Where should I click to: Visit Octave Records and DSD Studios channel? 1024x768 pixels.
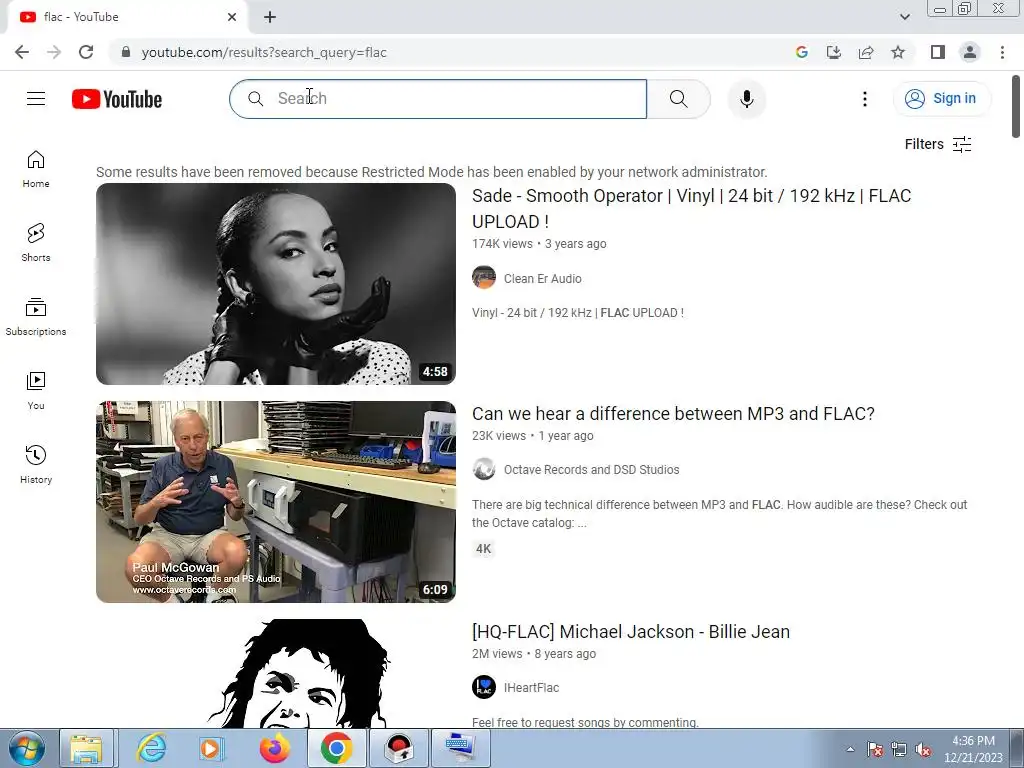click(x=592, y=470)
